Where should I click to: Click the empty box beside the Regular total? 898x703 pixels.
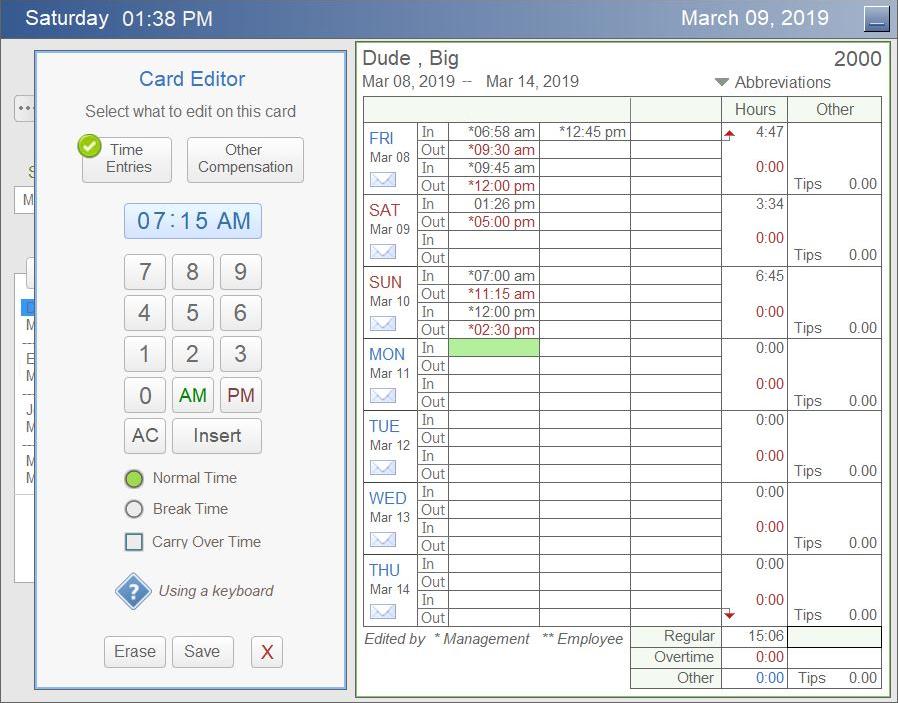tap(834, 637)
